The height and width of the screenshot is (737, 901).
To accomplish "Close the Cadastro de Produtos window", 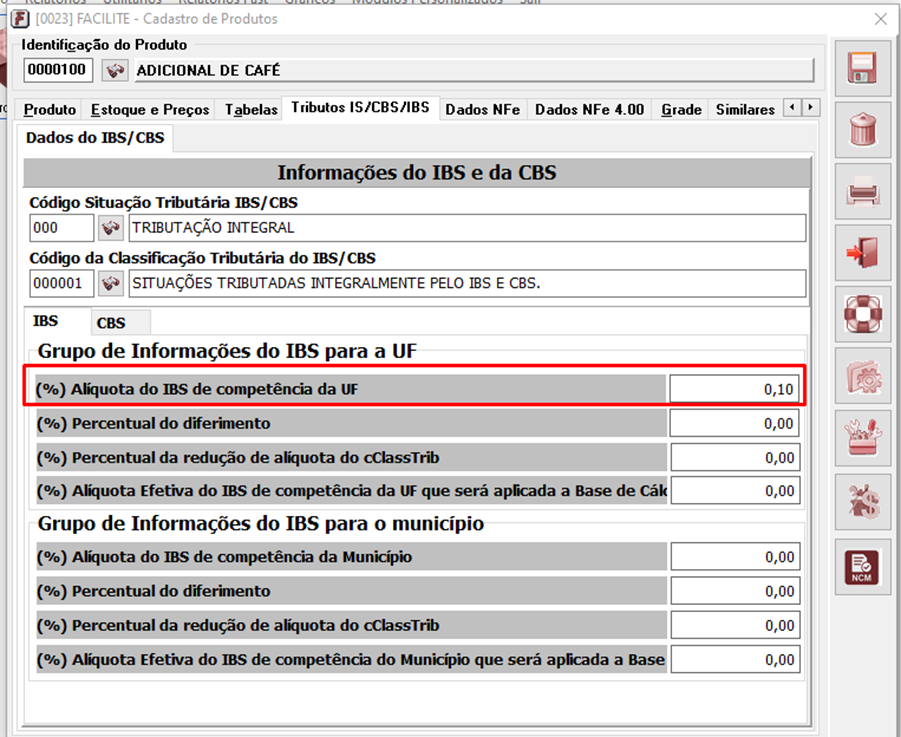I will click(x=881, y=19).
